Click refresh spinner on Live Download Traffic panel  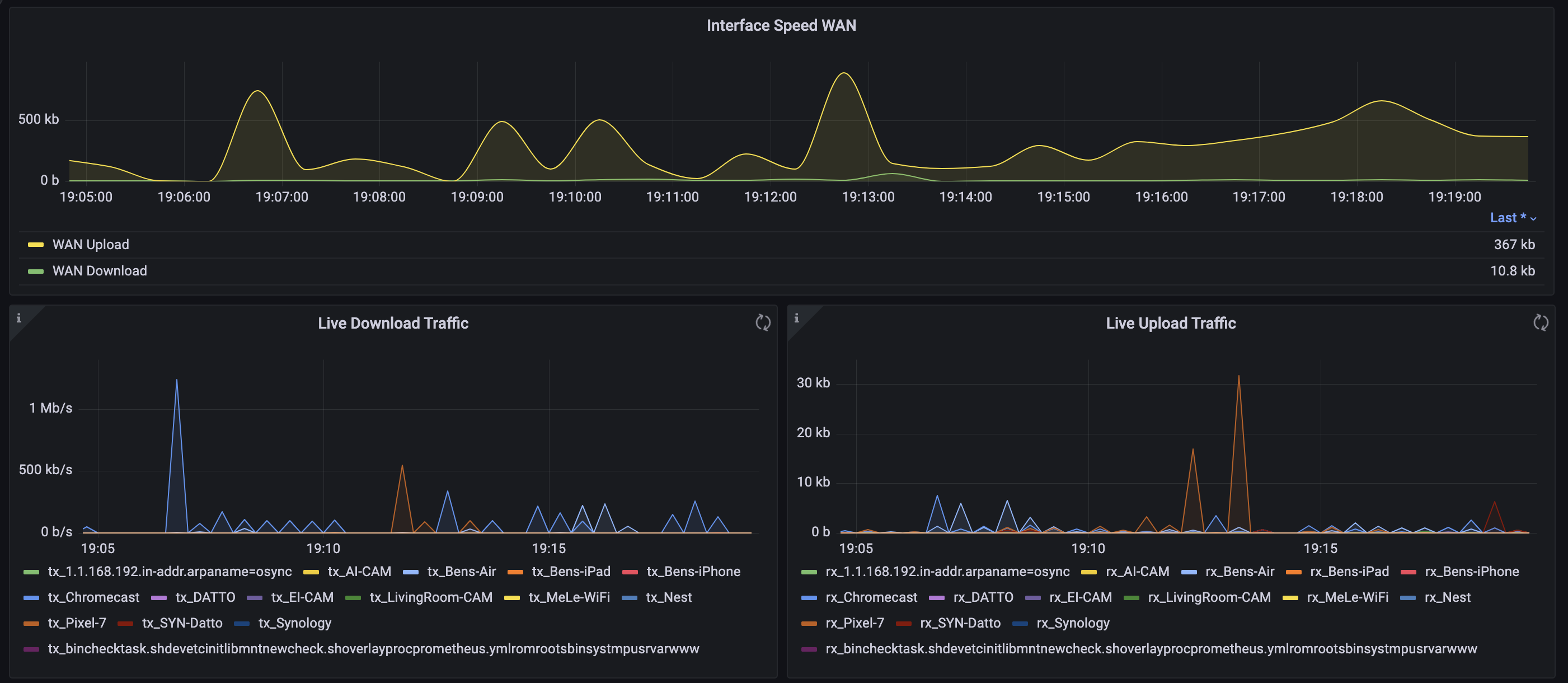pyautogui.click(x=763, y=322)
